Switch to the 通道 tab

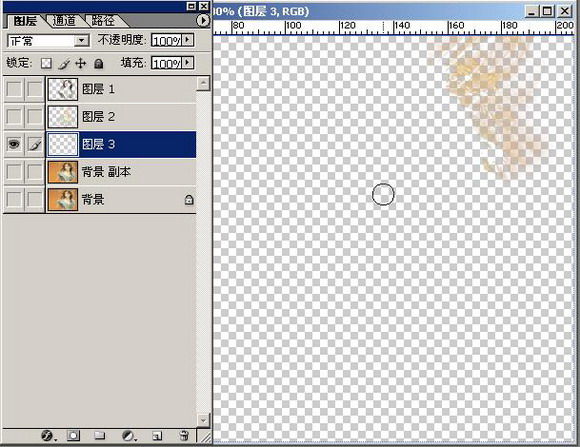(64, 21)
